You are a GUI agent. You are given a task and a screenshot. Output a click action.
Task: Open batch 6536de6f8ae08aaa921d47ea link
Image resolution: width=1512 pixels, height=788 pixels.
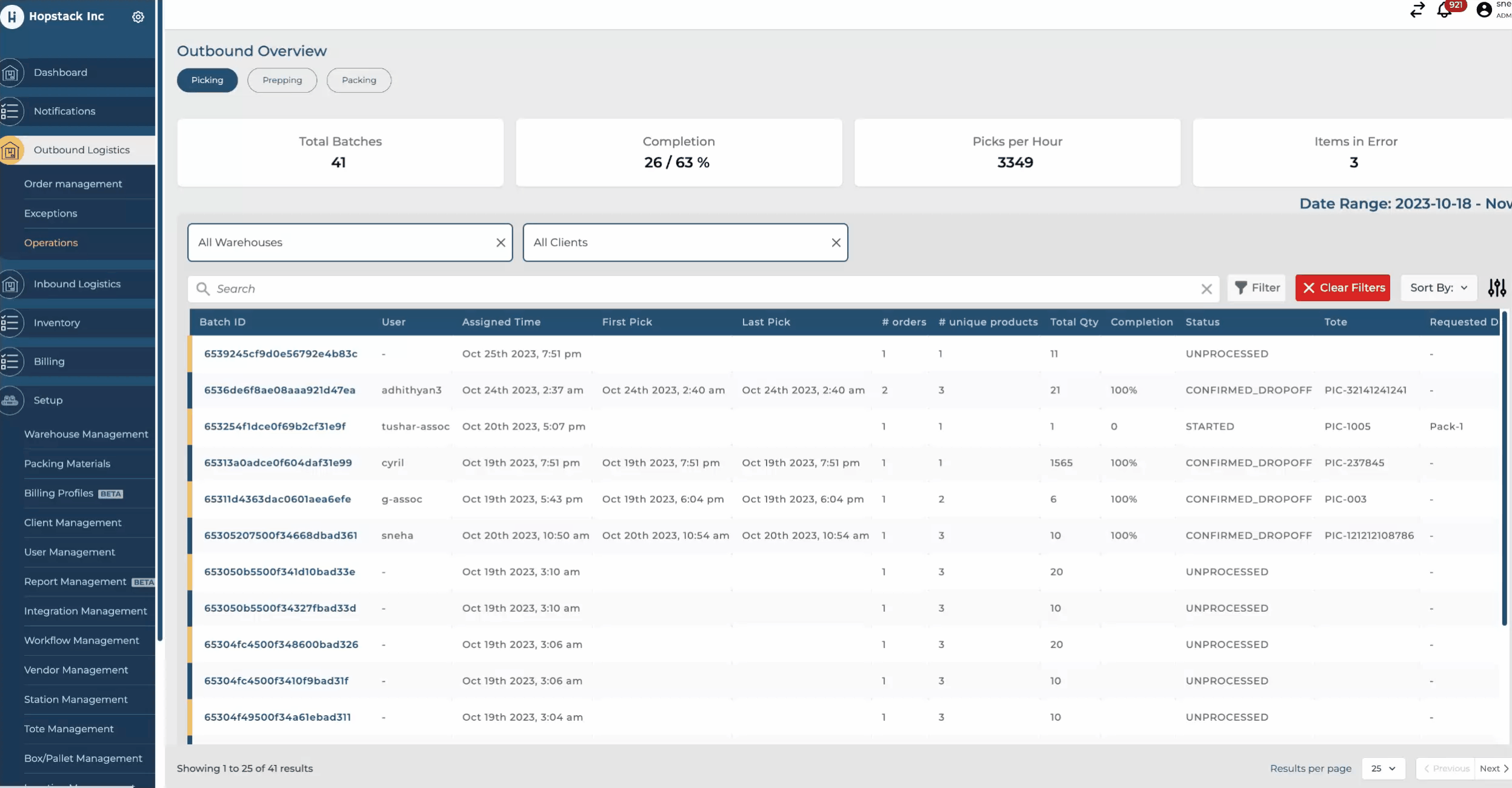[x=279, y=391]
